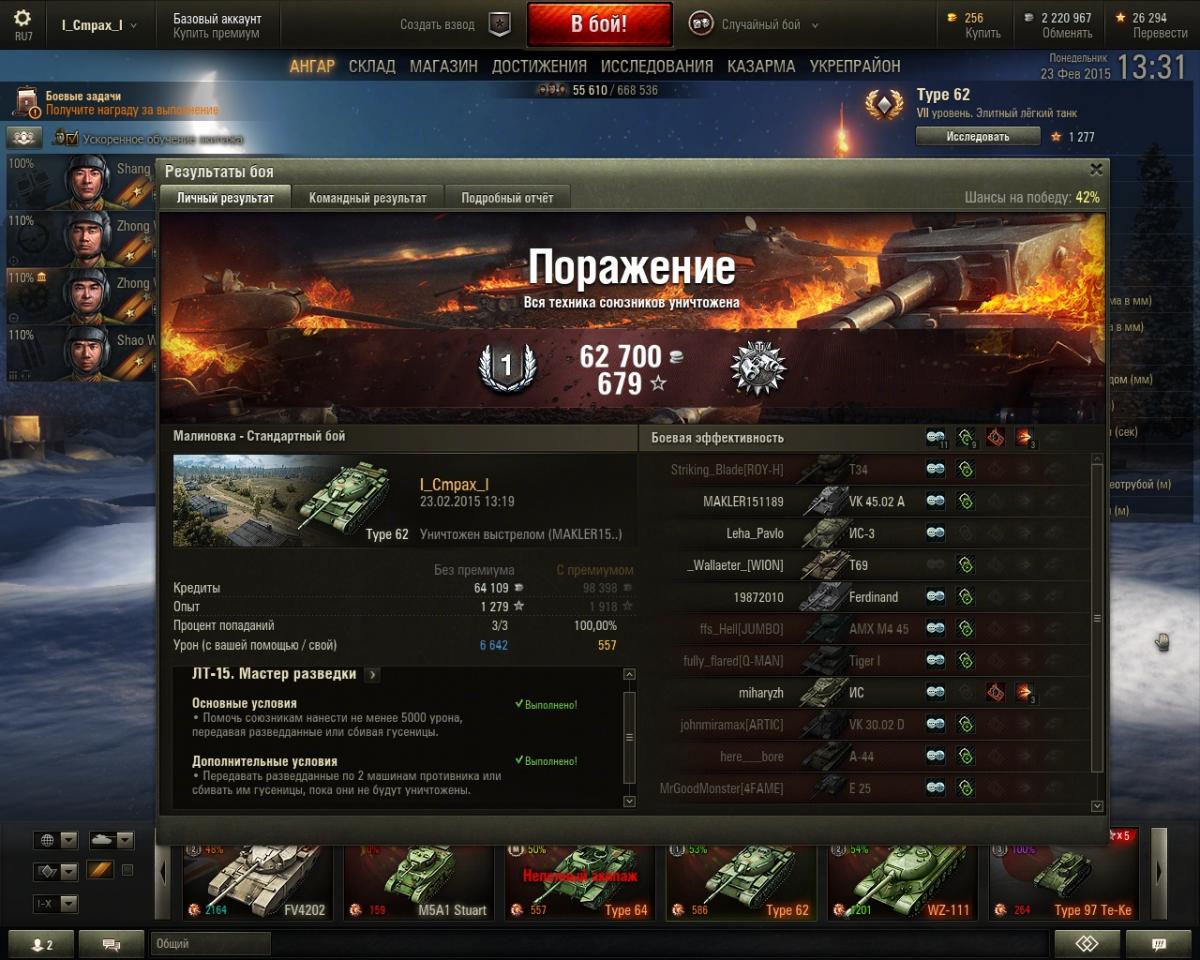Click the mission conditions vertical scrollbar
This screenshot has width=1200, height=960.
click(629, 736)
